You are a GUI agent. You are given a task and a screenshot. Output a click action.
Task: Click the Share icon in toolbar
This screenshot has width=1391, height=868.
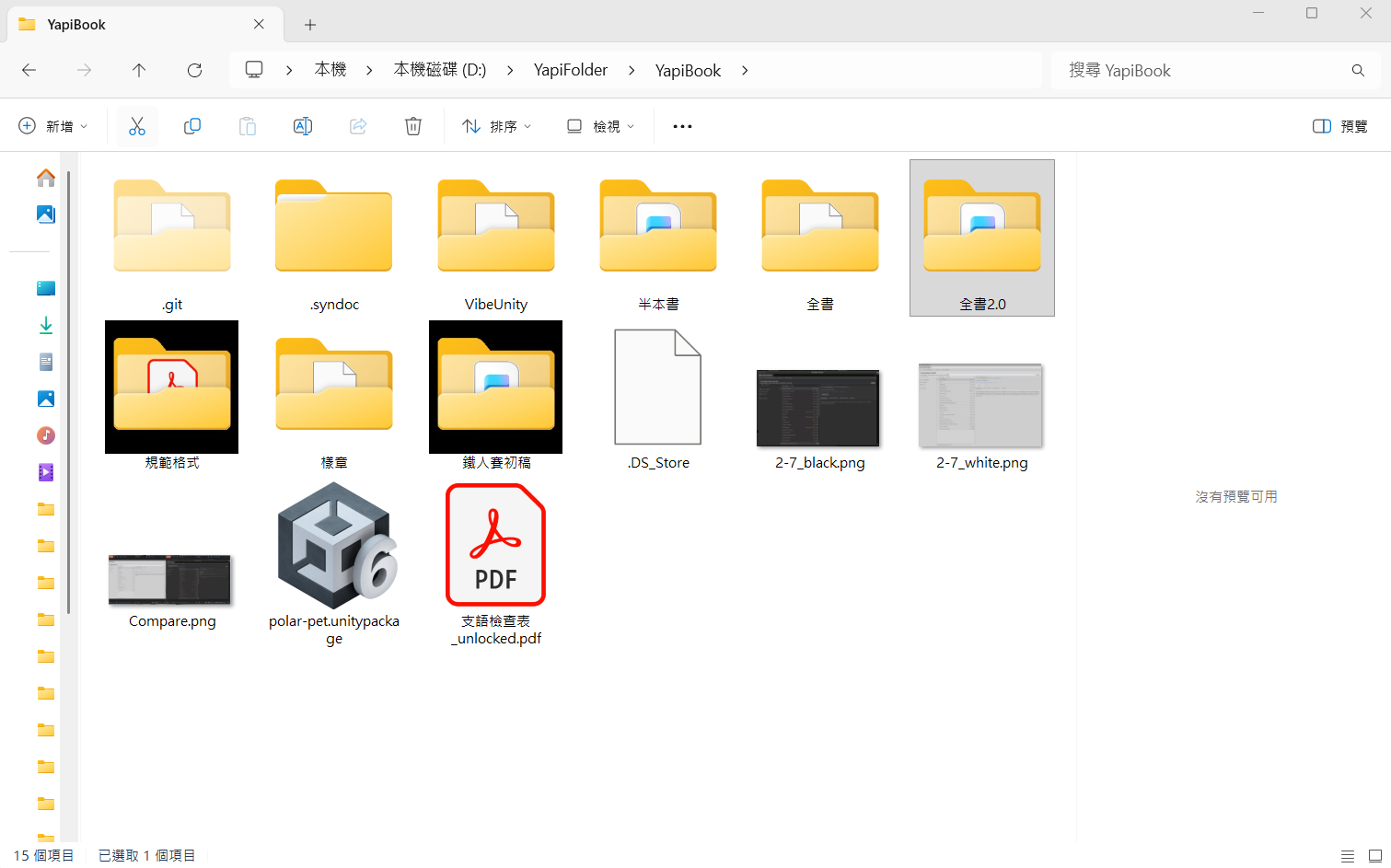click(358, 126)
